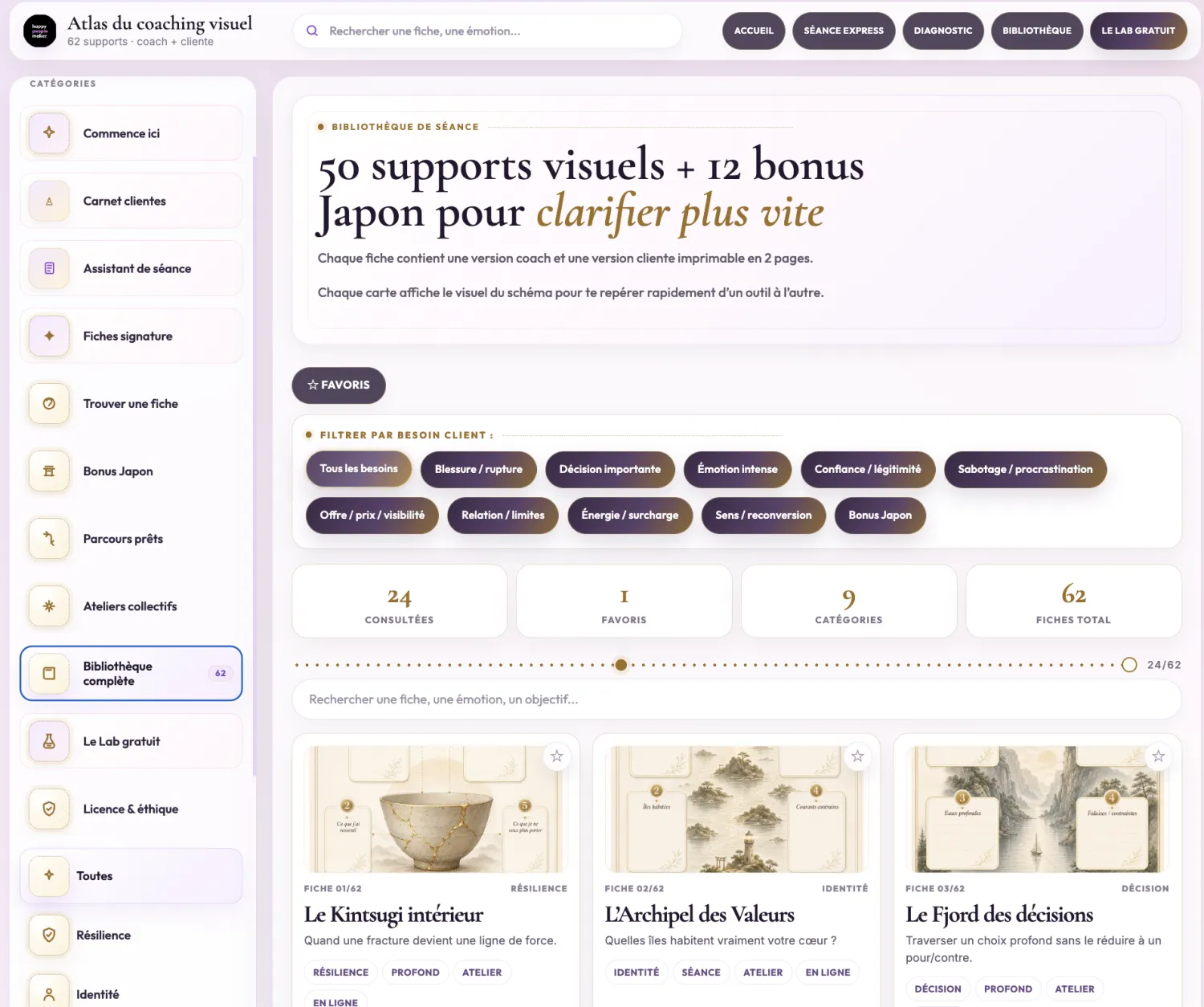The image size is (1204, 1007).
Task: Click the Résilience category shield icon
Action: [49, 935]
